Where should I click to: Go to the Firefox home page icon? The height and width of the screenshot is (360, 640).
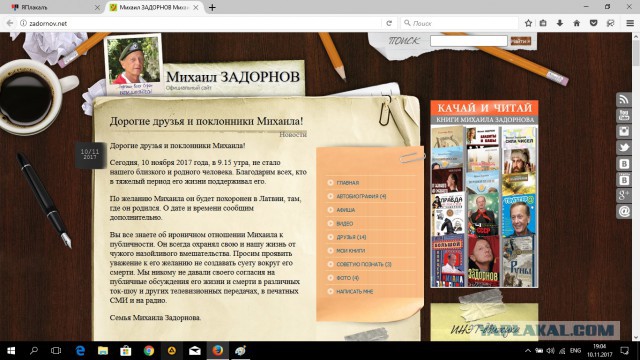coord(577,23)
